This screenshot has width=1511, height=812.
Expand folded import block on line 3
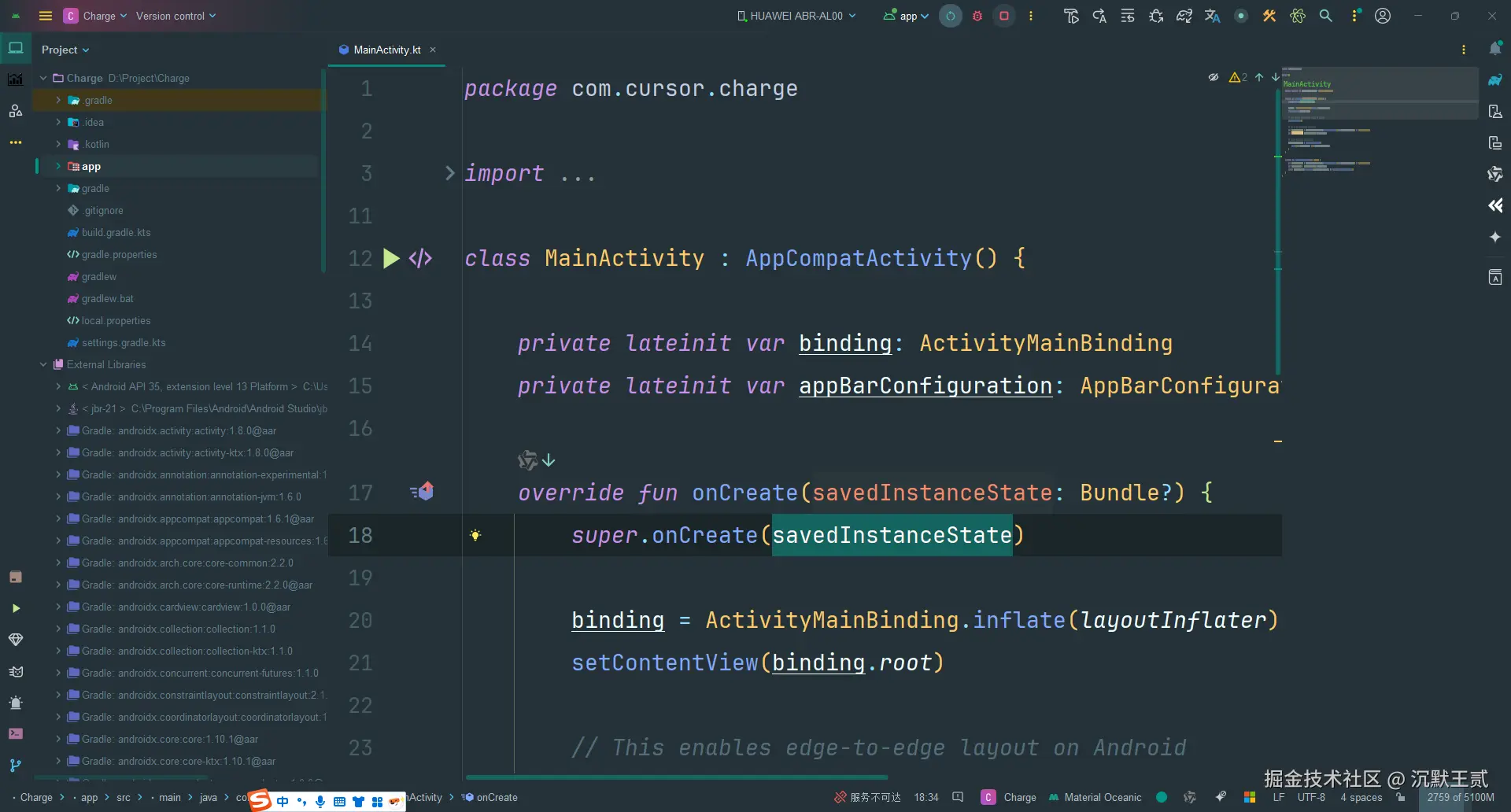click(449, 173)
